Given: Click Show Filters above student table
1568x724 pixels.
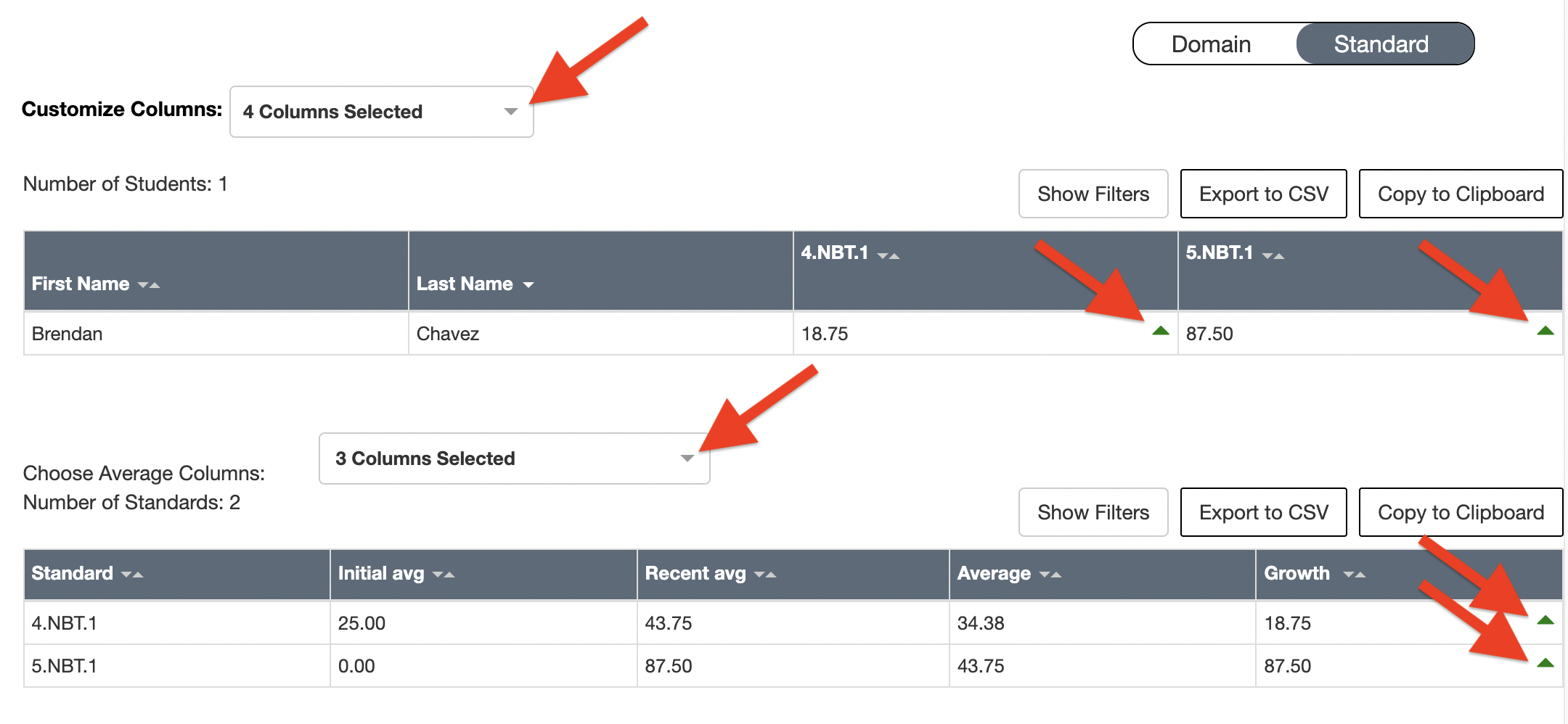Looking at the screenshot, I should pos(1093,194).
